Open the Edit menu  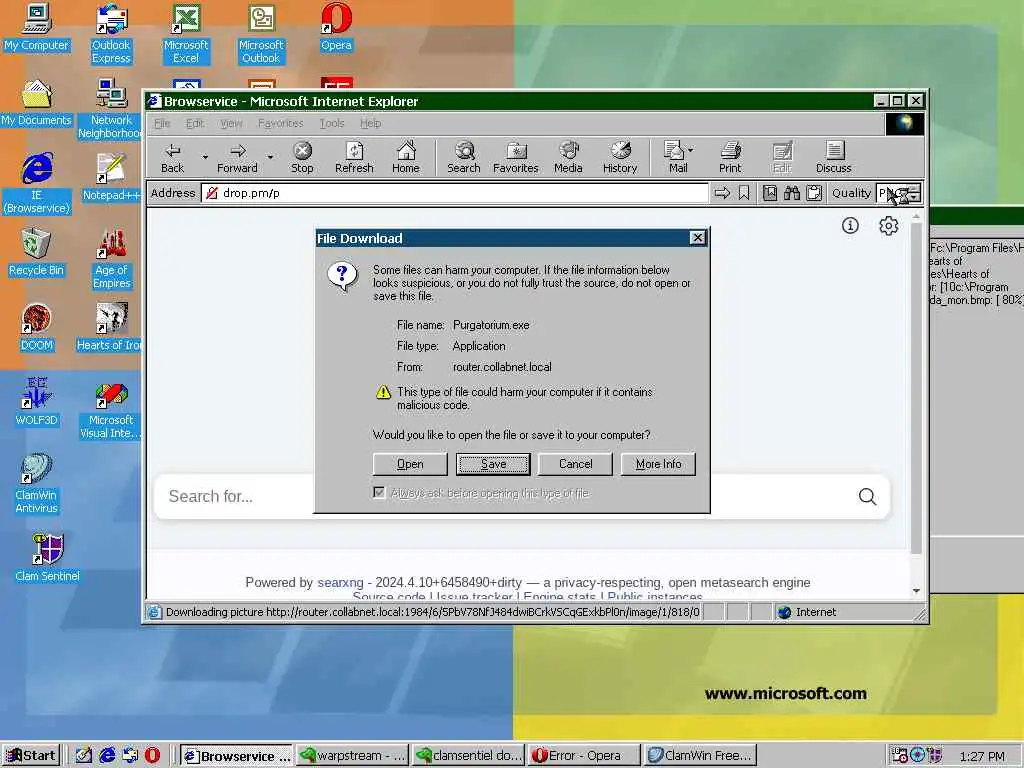tap(195, 123)
